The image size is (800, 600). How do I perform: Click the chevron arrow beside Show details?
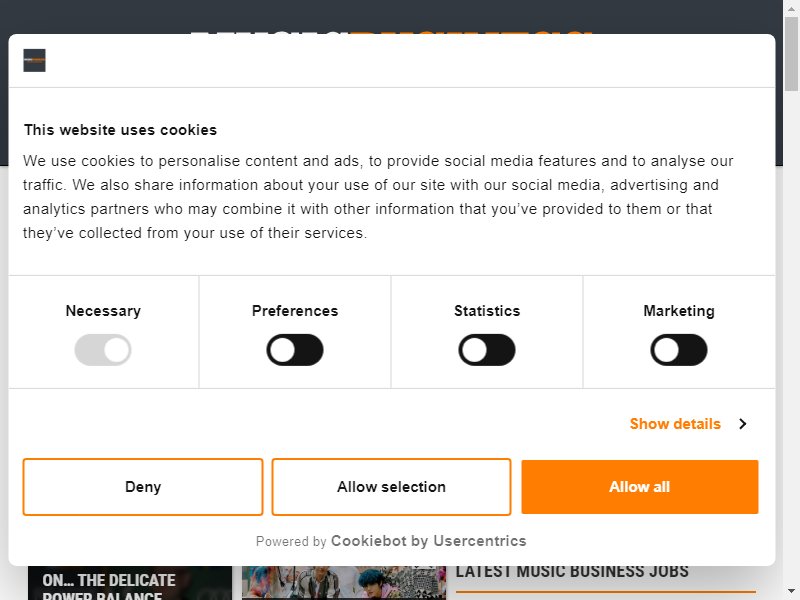[x=743, y=424]
